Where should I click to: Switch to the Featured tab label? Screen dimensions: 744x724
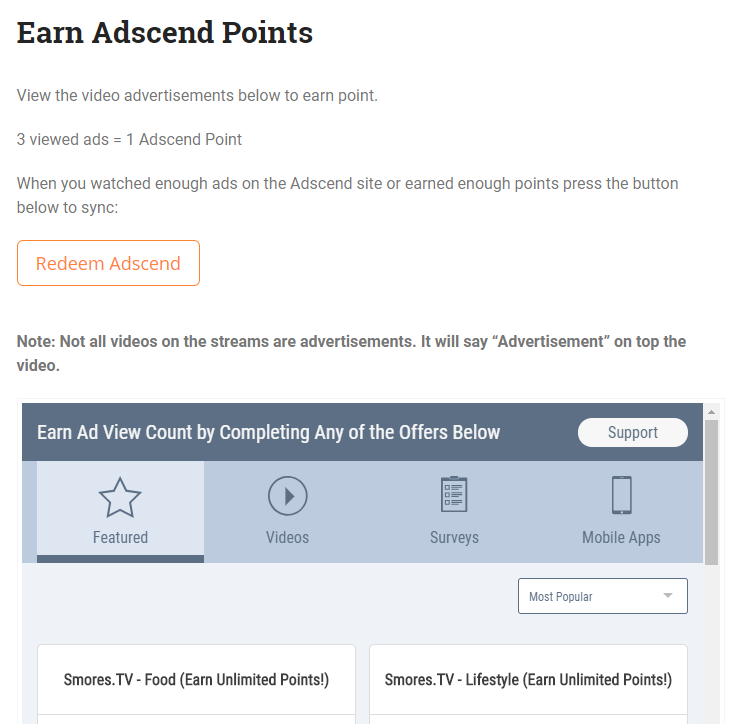pos(120,537)
